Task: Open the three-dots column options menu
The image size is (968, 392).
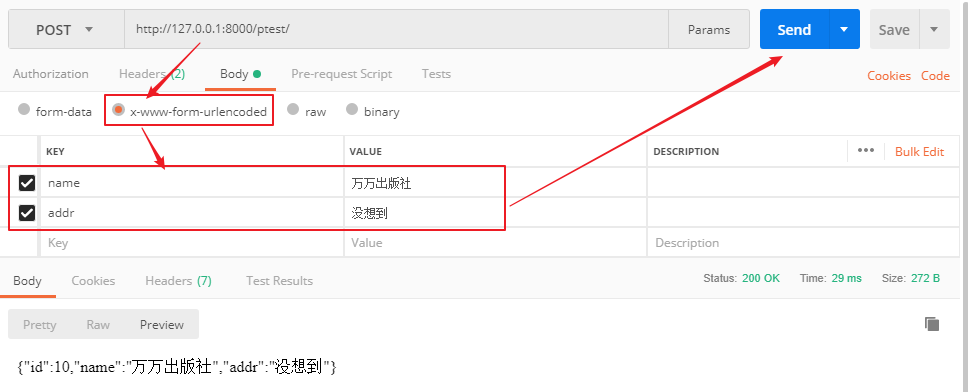Action: (x=866, y=151)
